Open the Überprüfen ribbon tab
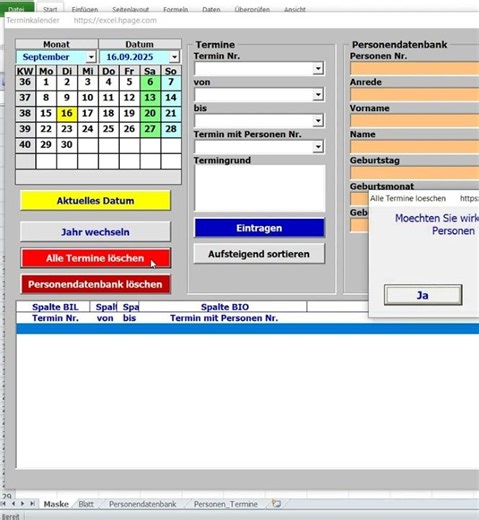The height and width of the screenshot is (520, 479). coord(252,9)
